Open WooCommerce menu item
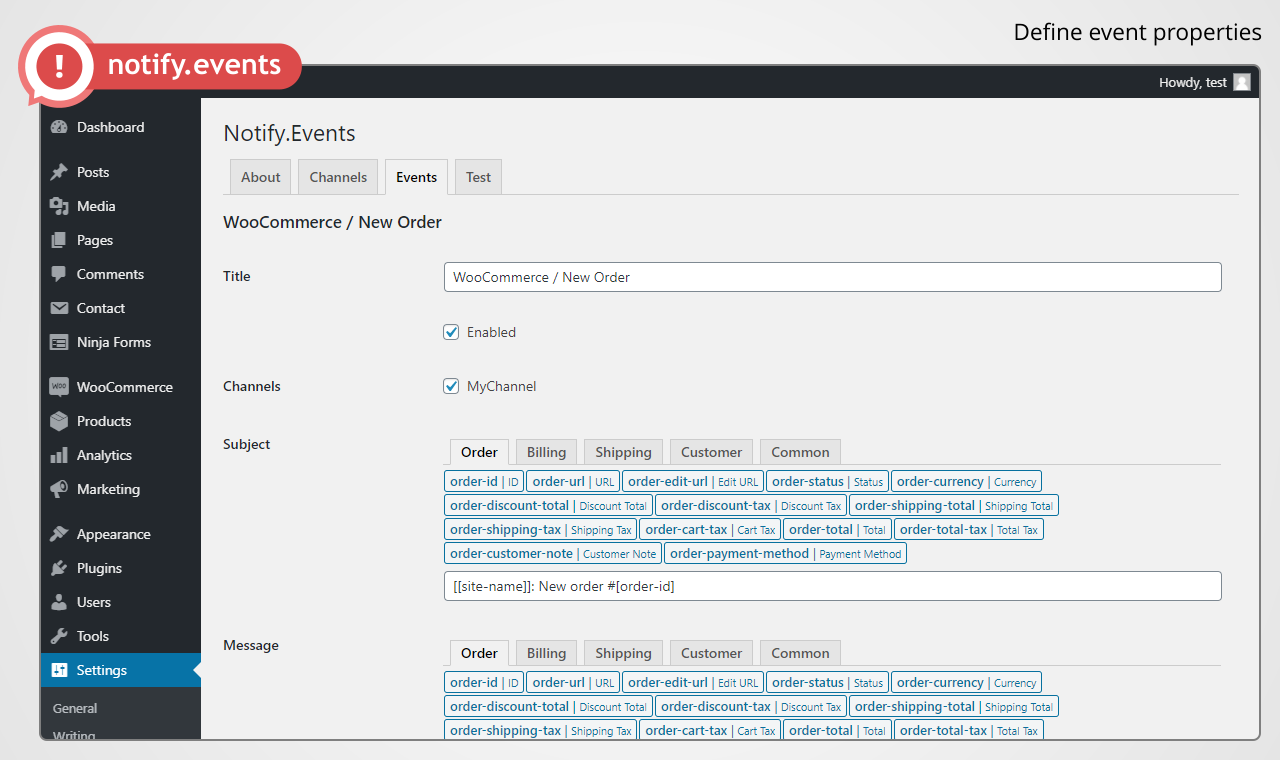This screenshot has height=760, width=1280. point(121,387)
